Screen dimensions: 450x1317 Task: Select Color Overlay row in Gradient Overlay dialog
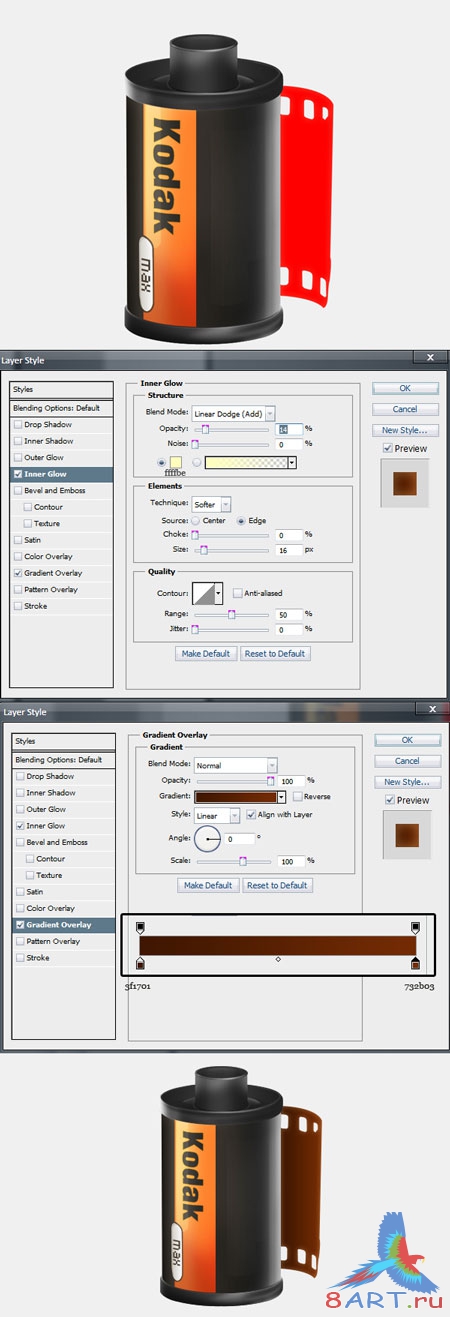point(62,908)
